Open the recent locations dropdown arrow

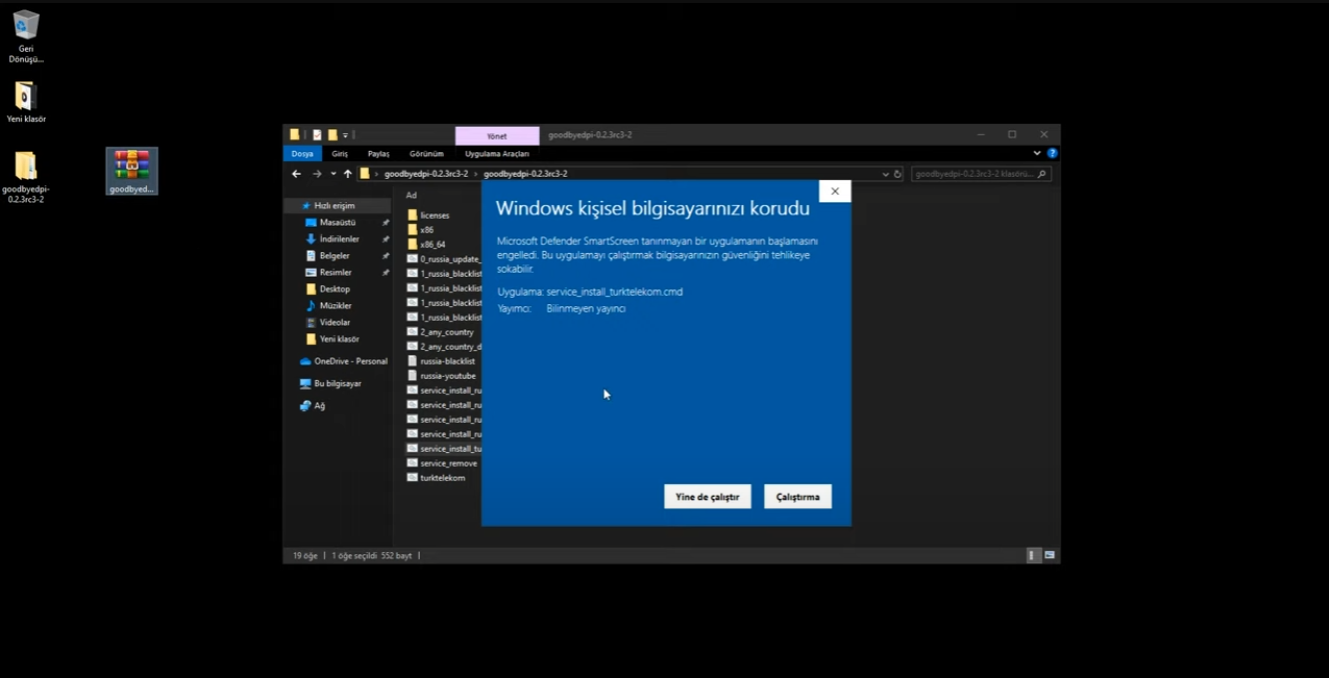coord(333,174)
